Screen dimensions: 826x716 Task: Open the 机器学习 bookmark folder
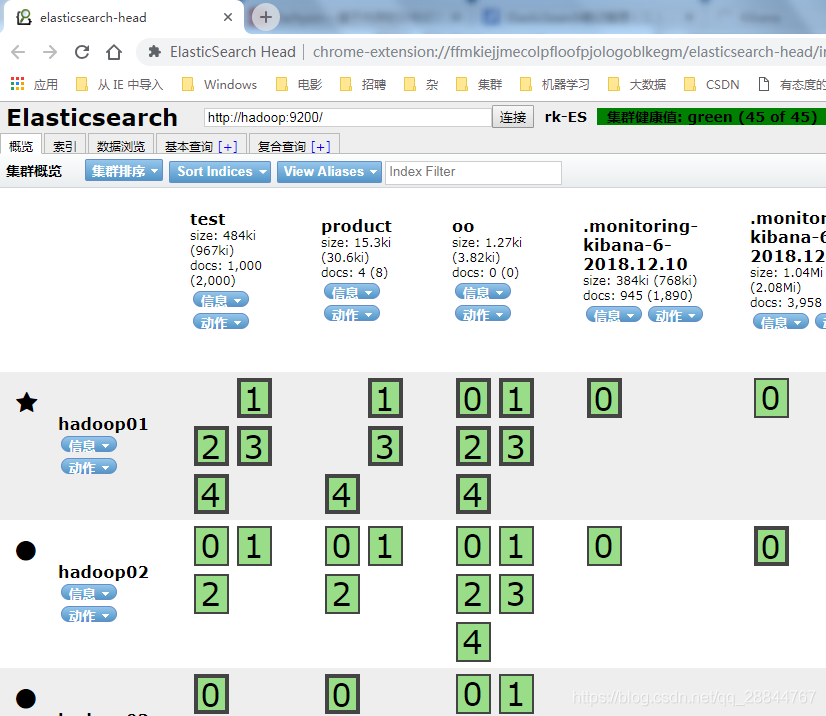point(555,84)
